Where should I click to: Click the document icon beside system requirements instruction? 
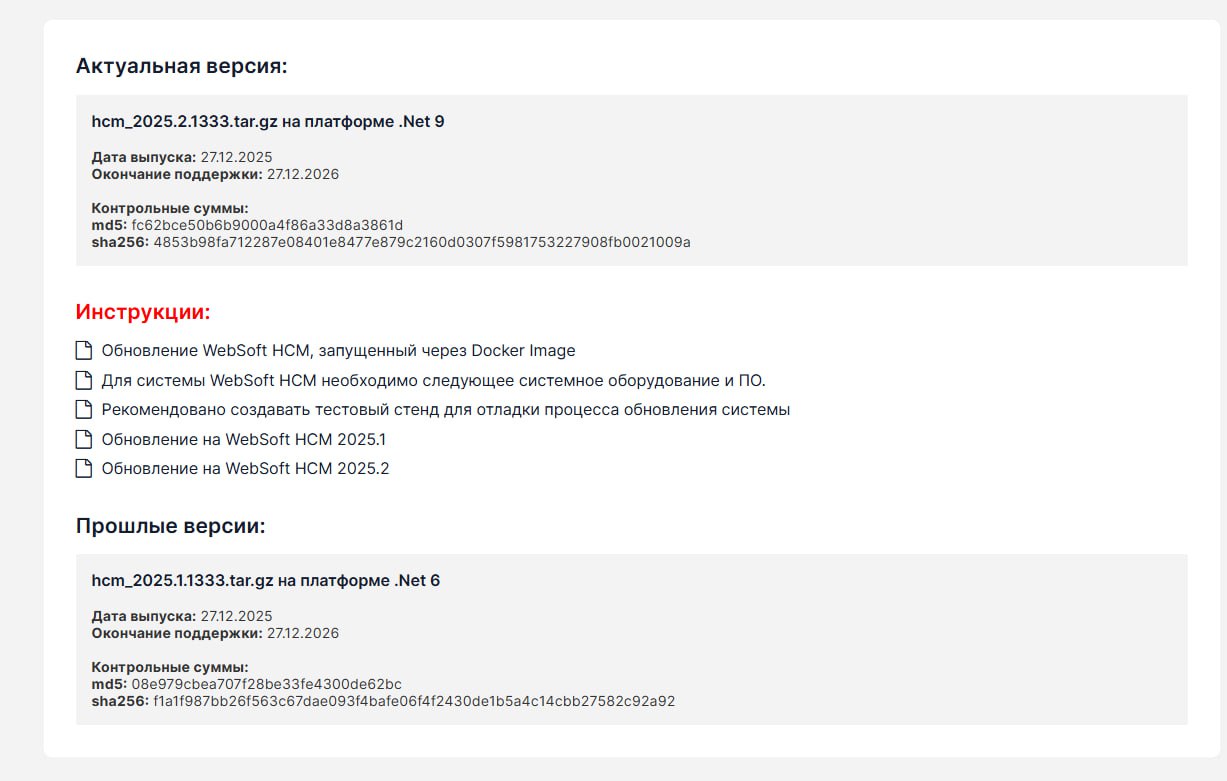click(x=84, y=380)
